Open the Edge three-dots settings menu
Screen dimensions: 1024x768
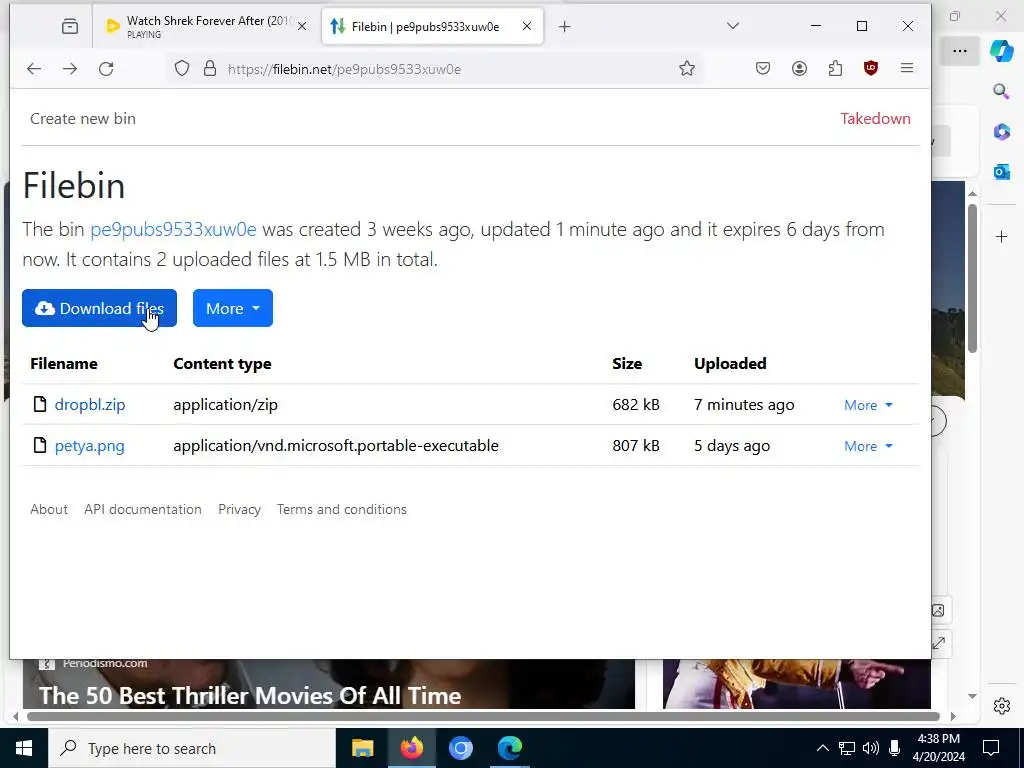click(959, 51)
